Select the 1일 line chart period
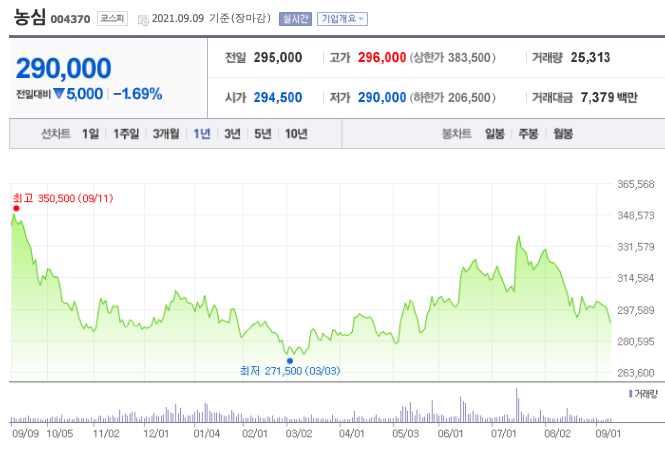This screenshot has height=457, width=665. (x=90, y=134)
